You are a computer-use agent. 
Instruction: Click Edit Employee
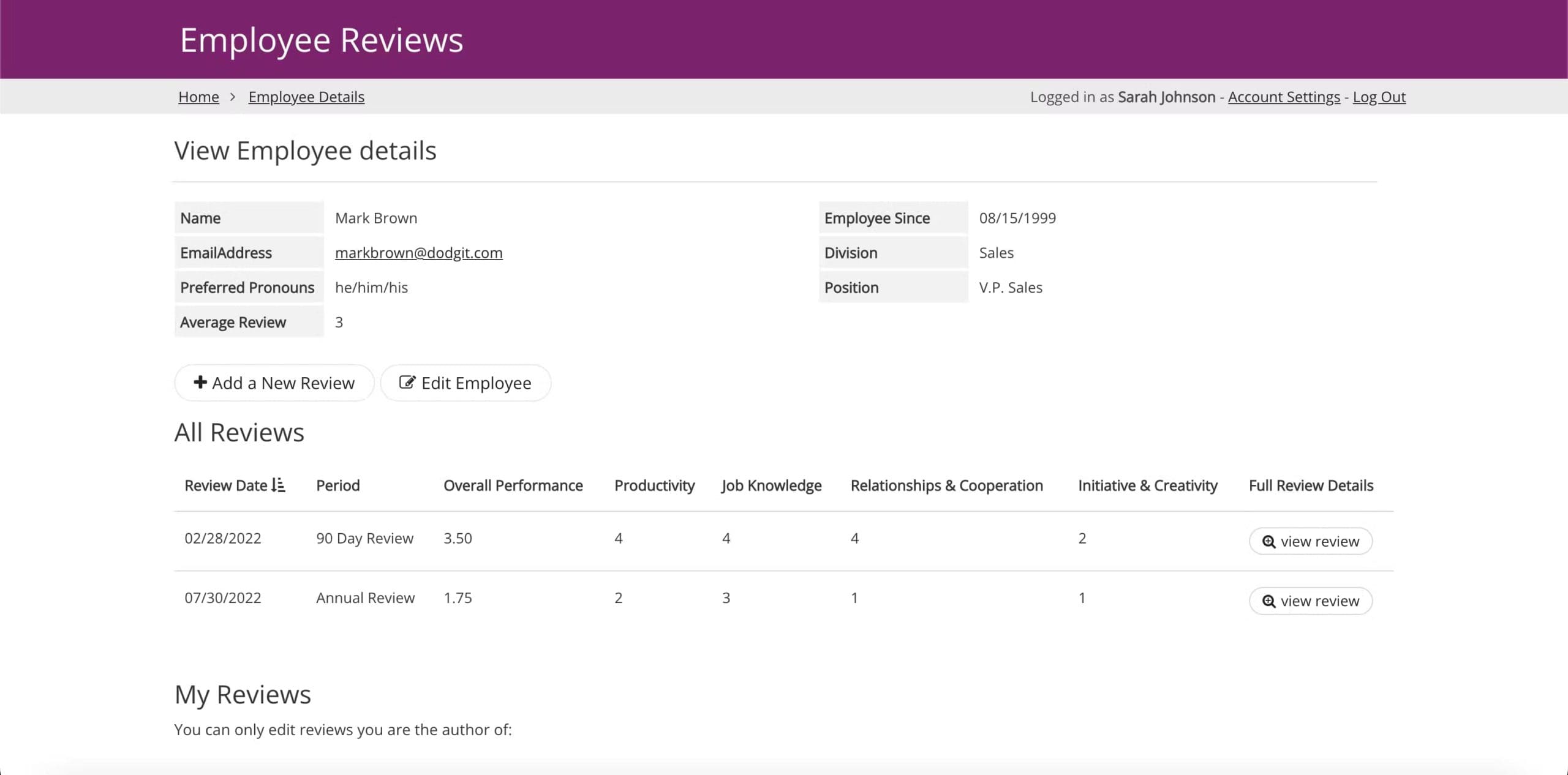coord(466,383)
